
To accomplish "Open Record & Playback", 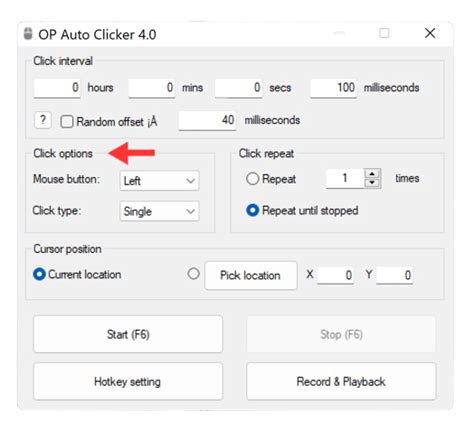I will 341,381.
